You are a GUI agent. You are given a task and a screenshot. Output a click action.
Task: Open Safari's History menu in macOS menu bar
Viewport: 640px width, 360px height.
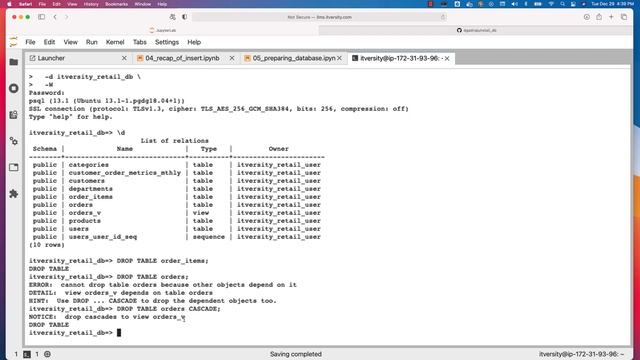click(x=91, y=4)
